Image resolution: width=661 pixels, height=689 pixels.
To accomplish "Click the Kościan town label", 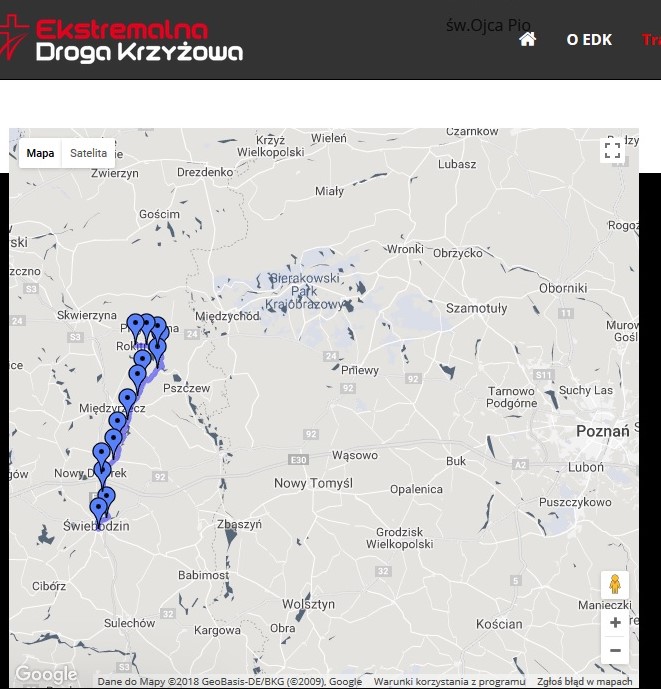I will tap(499, 624).
